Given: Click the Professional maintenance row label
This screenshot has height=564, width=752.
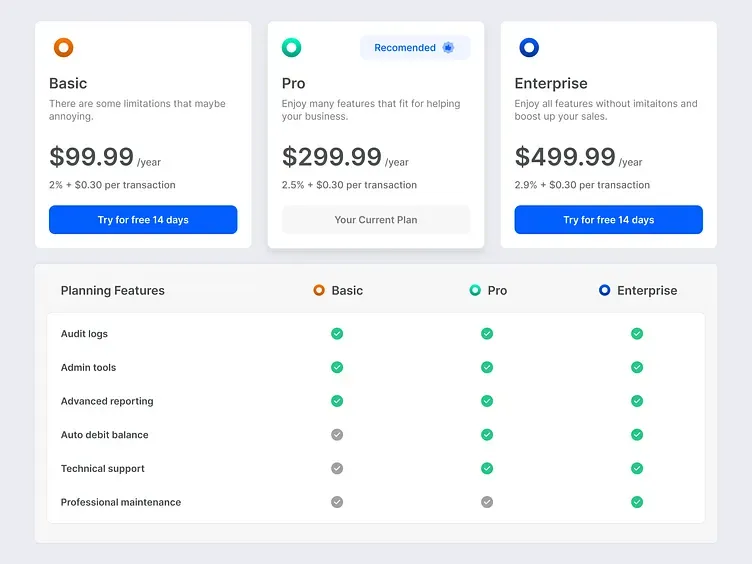Looking at the screenshot, I should pos(121,502).
